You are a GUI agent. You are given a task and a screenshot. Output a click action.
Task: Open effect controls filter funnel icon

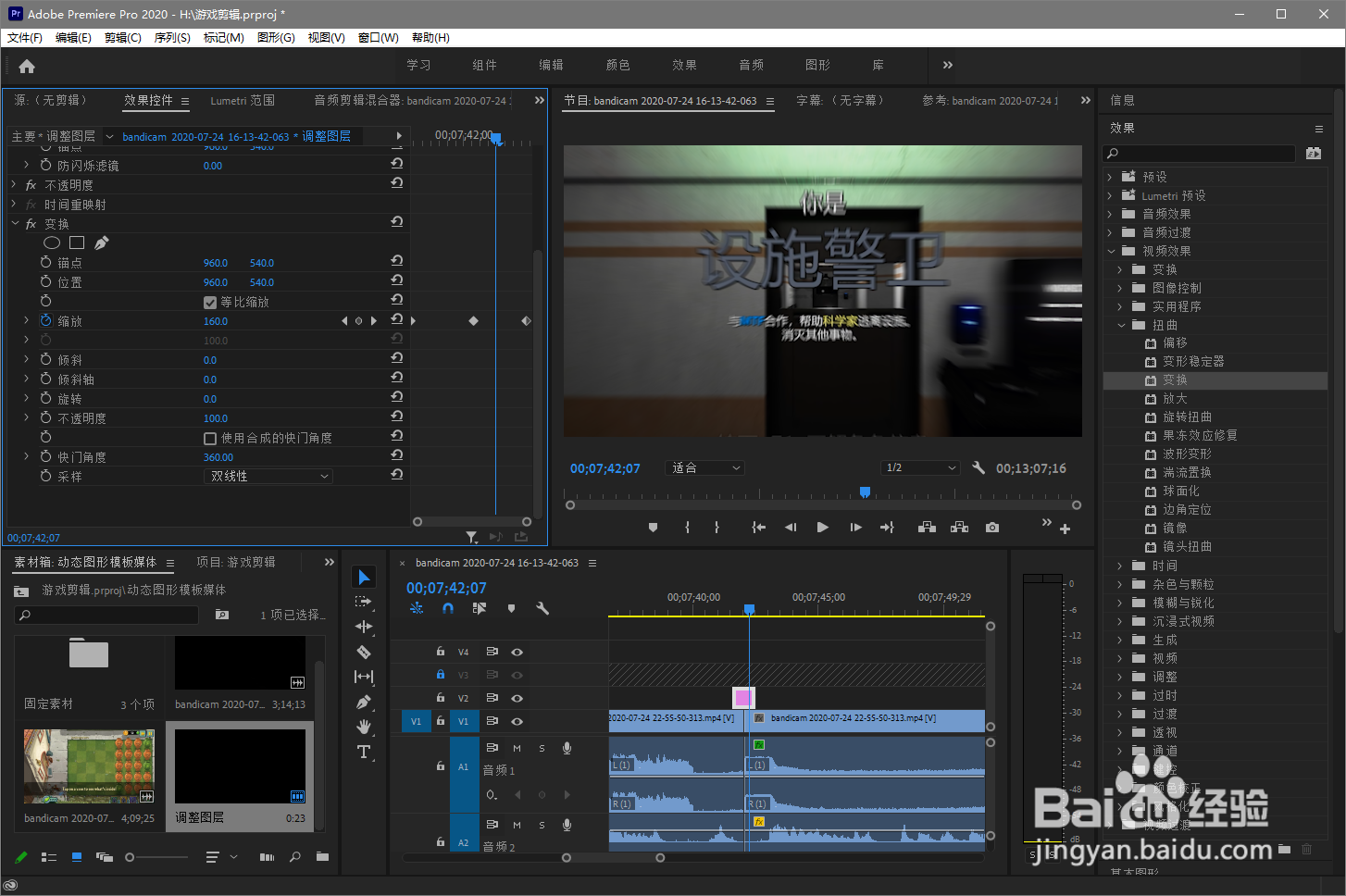point(472,537)
